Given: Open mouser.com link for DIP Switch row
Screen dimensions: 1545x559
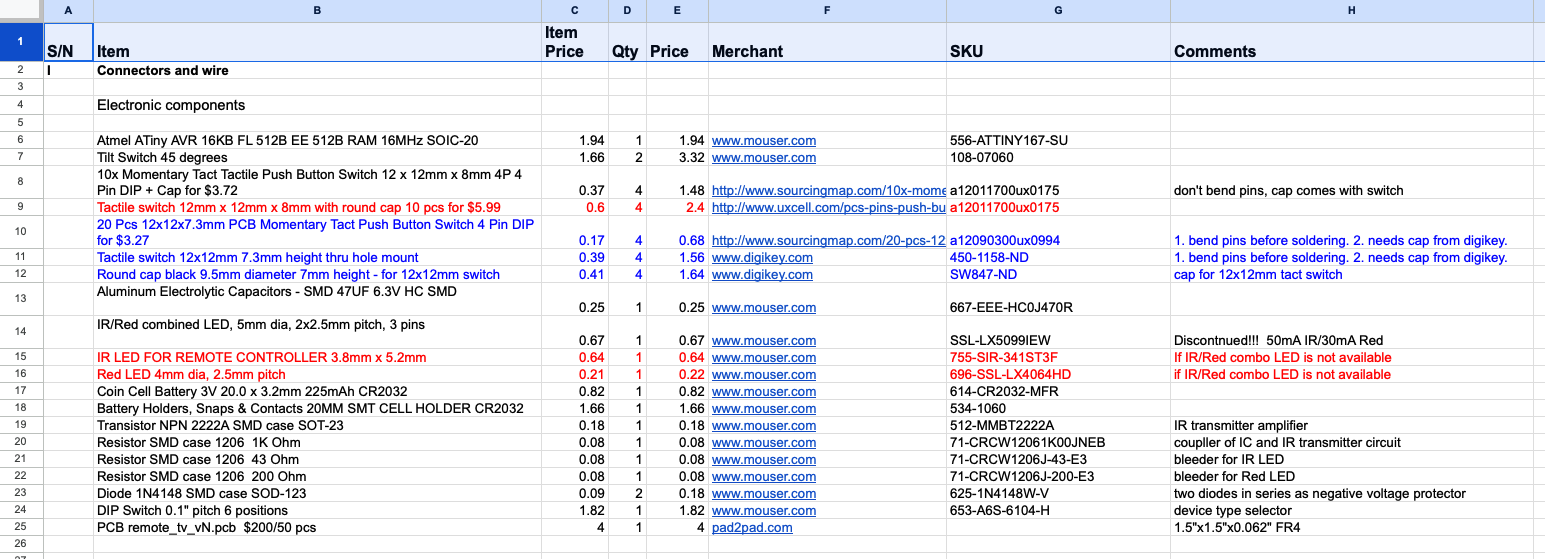Looking at the screenshot, I should [x=764, y=511].
